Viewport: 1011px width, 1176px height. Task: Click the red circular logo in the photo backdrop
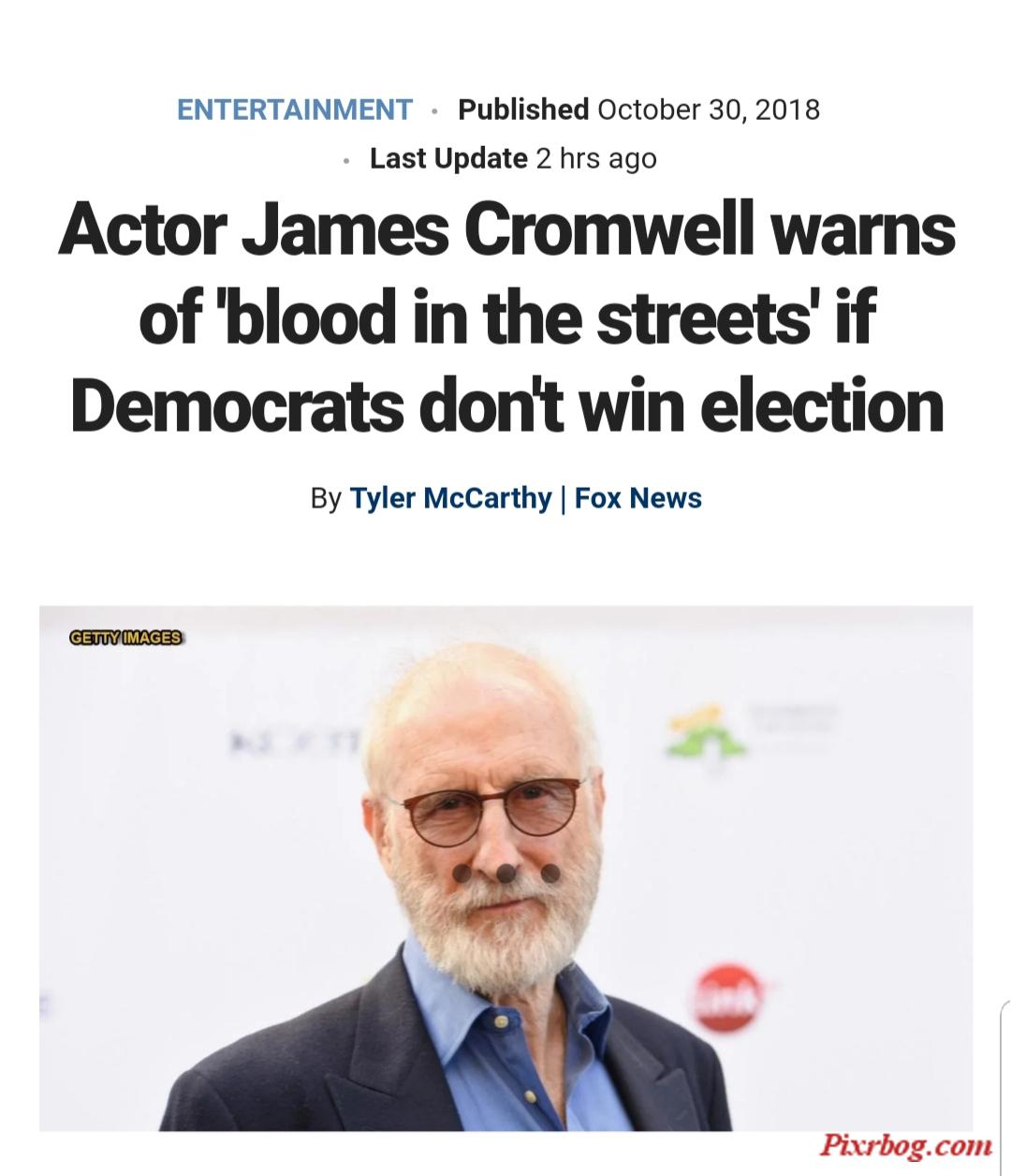click(731, 998)
